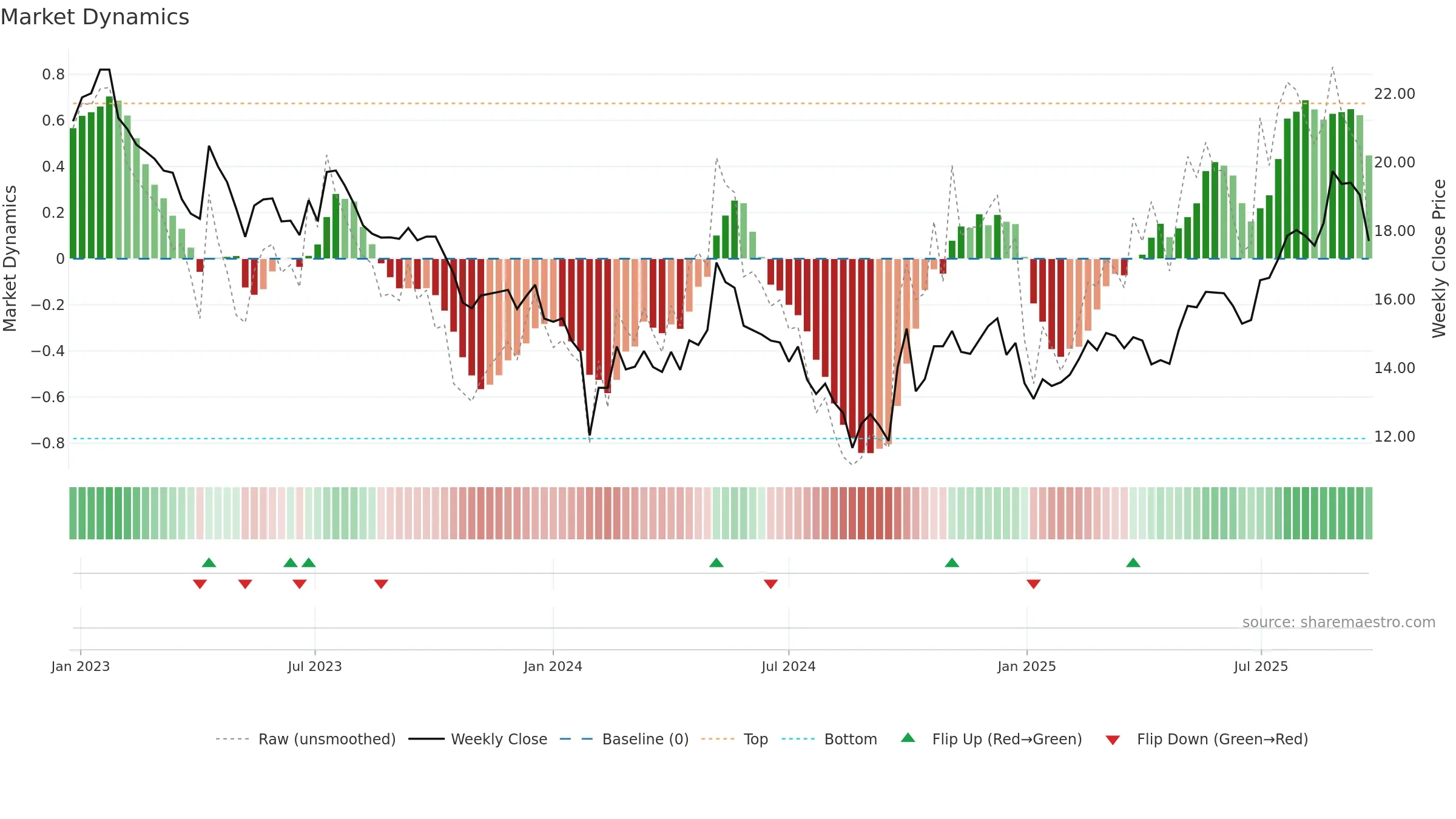Click the Market Dynamics chart title
Viewport: 1456px width, 819px height.
95,17
